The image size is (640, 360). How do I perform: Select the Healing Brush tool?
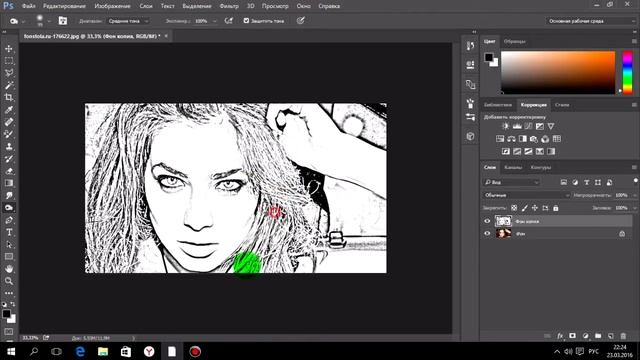(9, 122)
